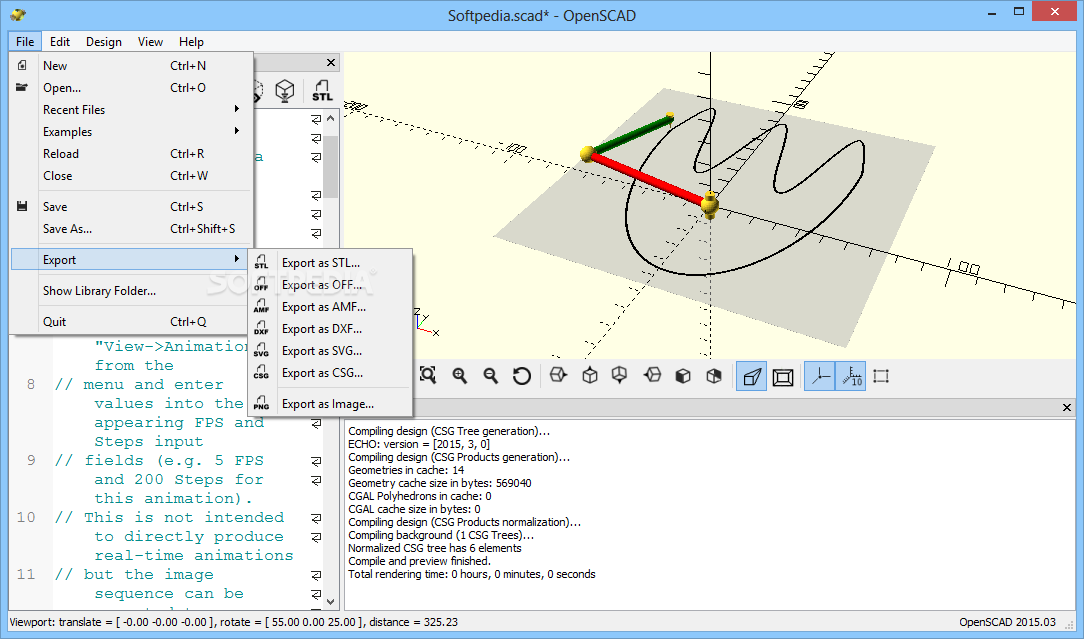Click the PNG icon for Export as Image
The width and height of the screenshot is (1084, 639).
coord(261,403)
